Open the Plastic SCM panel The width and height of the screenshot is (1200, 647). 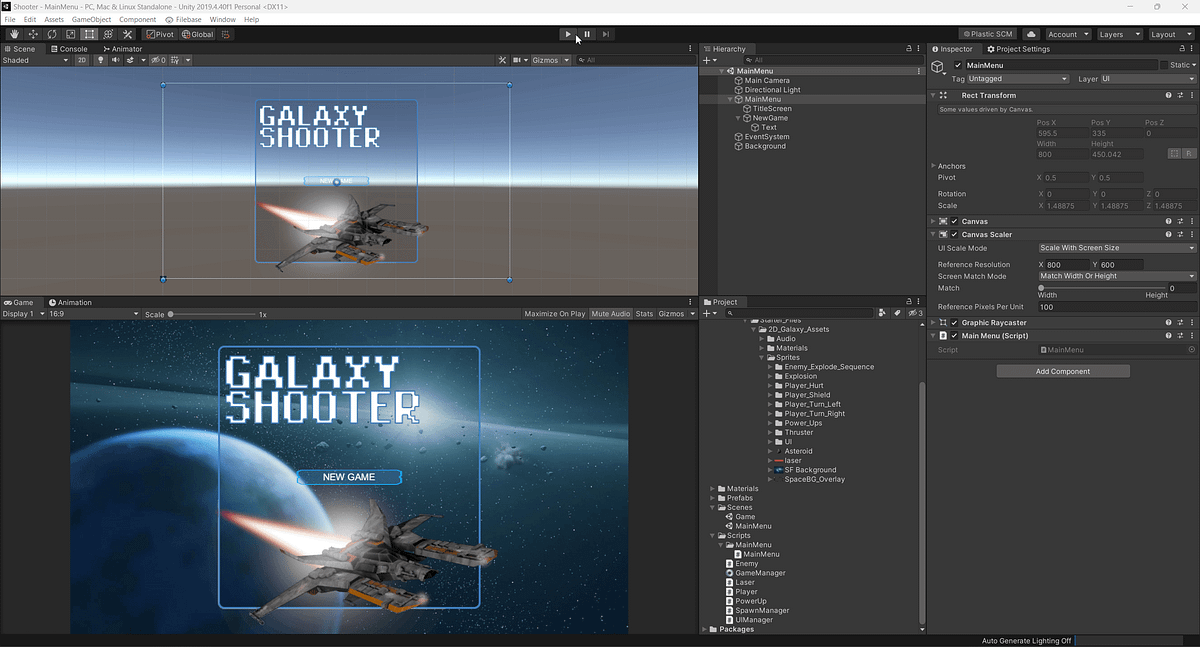(x=988, y=33)
